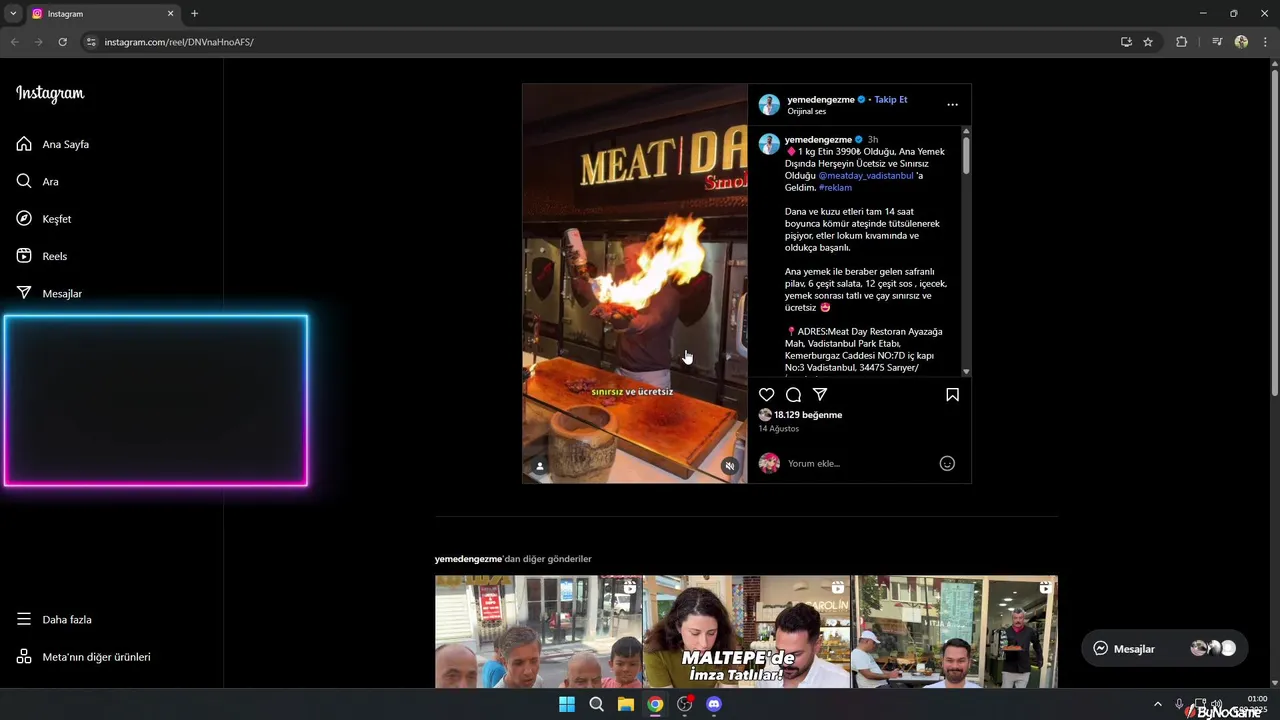Open the three-dot post options menu
The height and width of the screenshot is (720, 1280).
952,105
